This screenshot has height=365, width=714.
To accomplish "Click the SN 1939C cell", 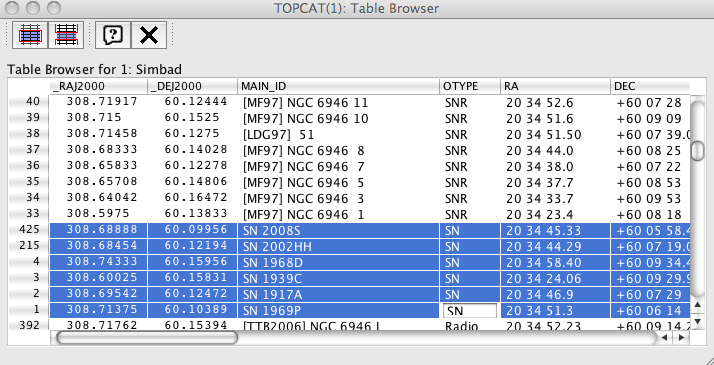I will (x=338, y=279).
